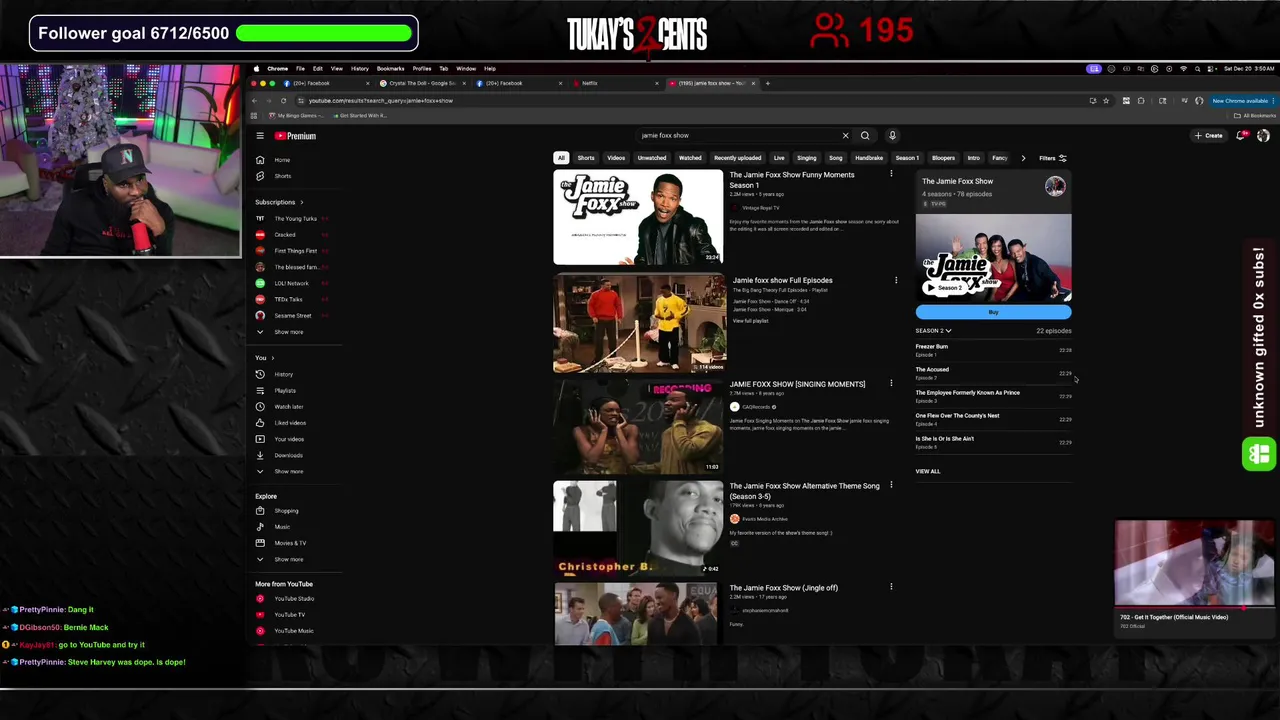Select the All filter chip

pos(561,158)
